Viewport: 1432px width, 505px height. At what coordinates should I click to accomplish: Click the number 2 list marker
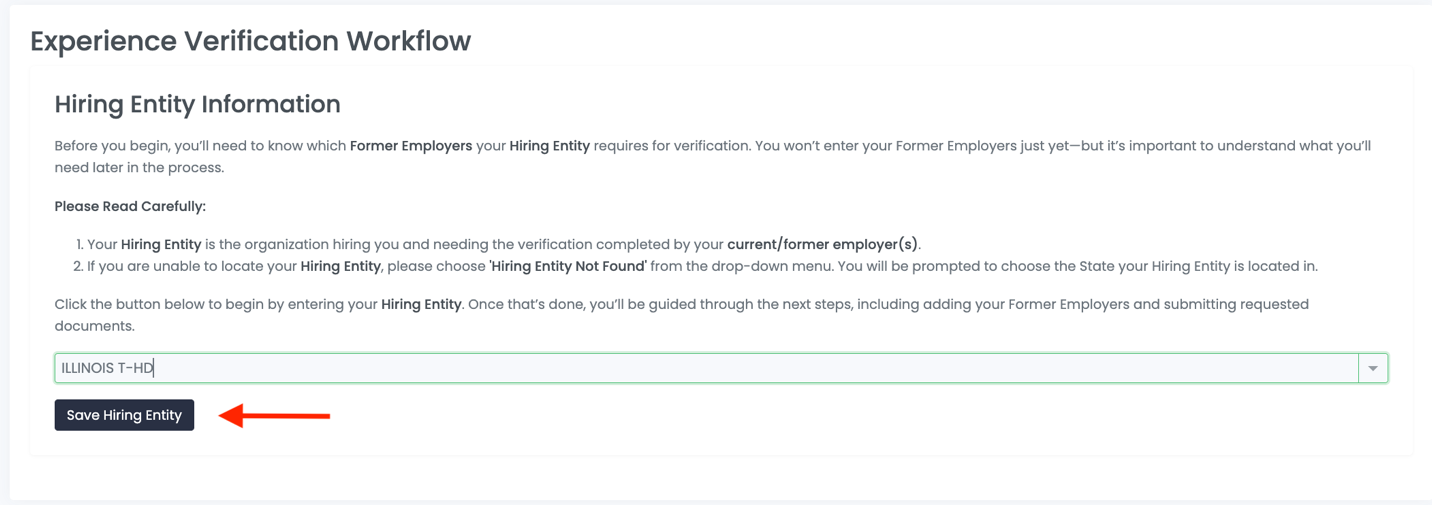tap(78, 266)
